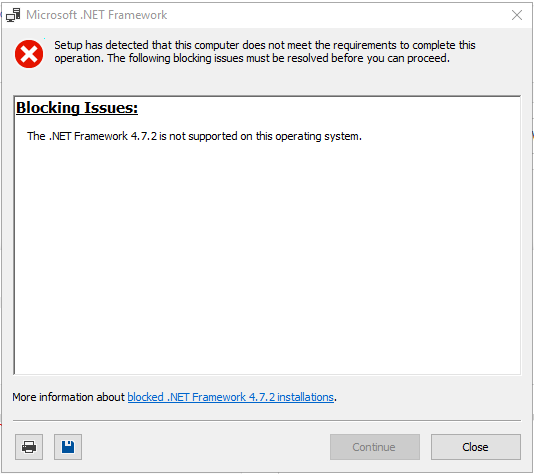Click the 'operation. The following blocking issues' line

252,58
